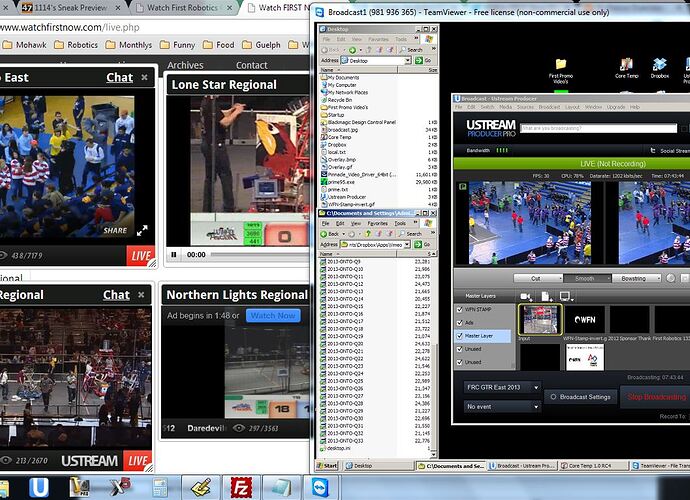This screenshot has height=500, width=690.
Task: Open the No event dropdown
Action: 502,407
